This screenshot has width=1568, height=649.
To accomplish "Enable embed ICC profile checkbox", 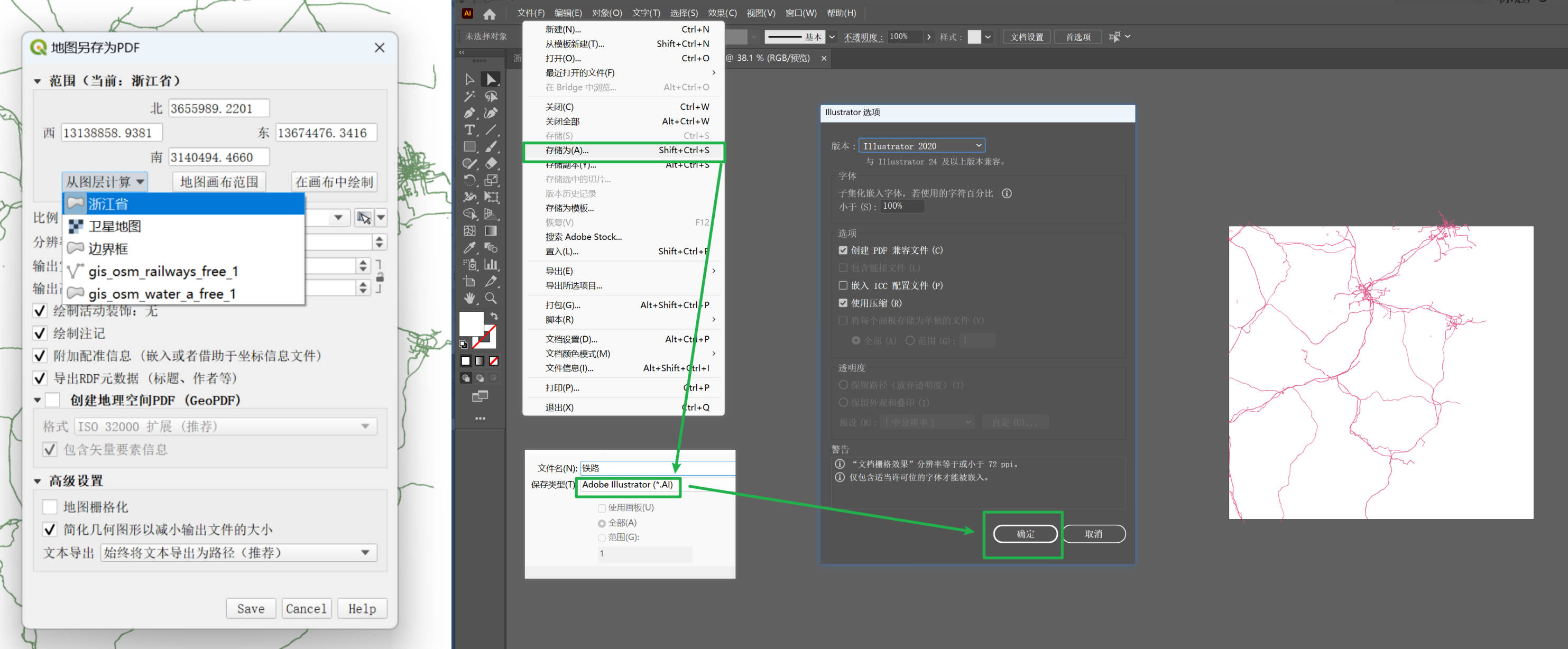I will (x=843, y=285).
